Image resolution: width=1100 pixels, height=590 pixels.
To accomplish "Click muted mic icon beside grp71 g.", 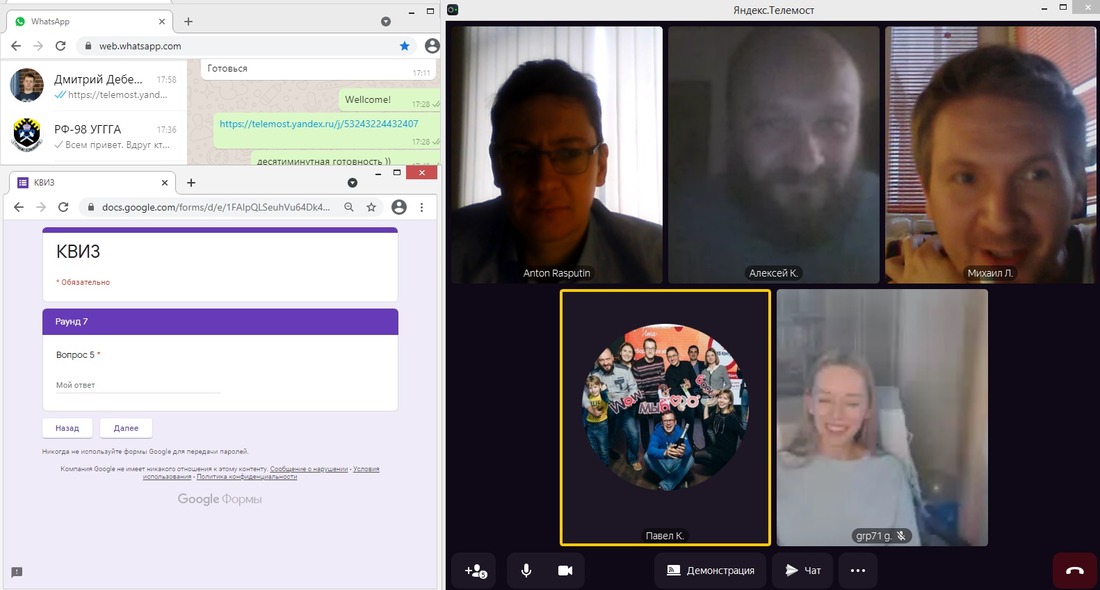I will (x=901, y=536).
